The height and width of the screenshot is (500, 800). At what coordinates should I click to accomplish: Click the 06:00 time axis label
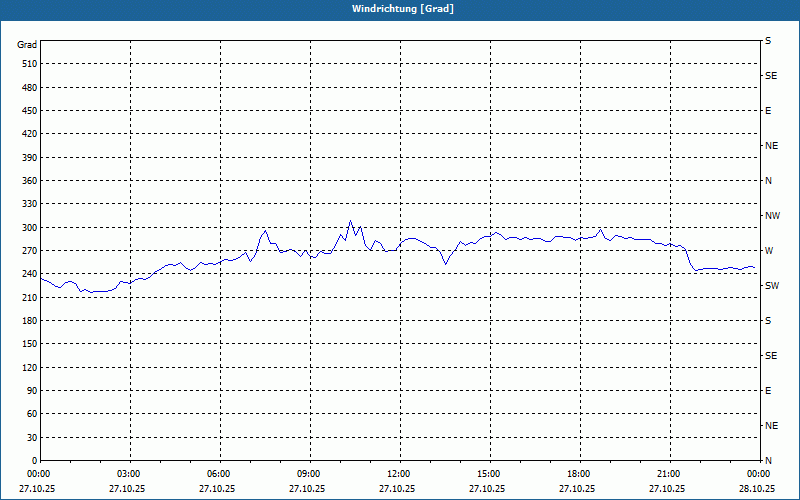click(x=219, y=473)
